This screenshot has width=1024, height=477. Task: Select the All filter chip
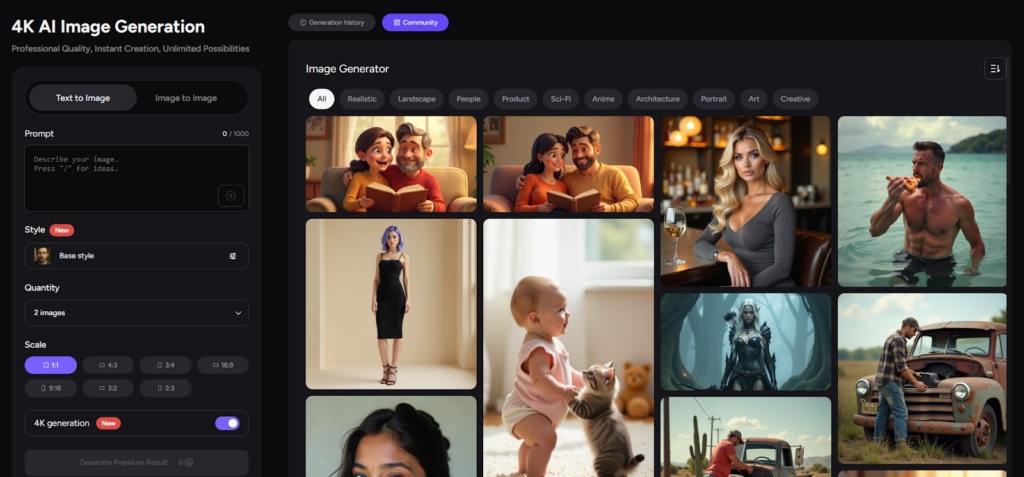click(321, 99)
